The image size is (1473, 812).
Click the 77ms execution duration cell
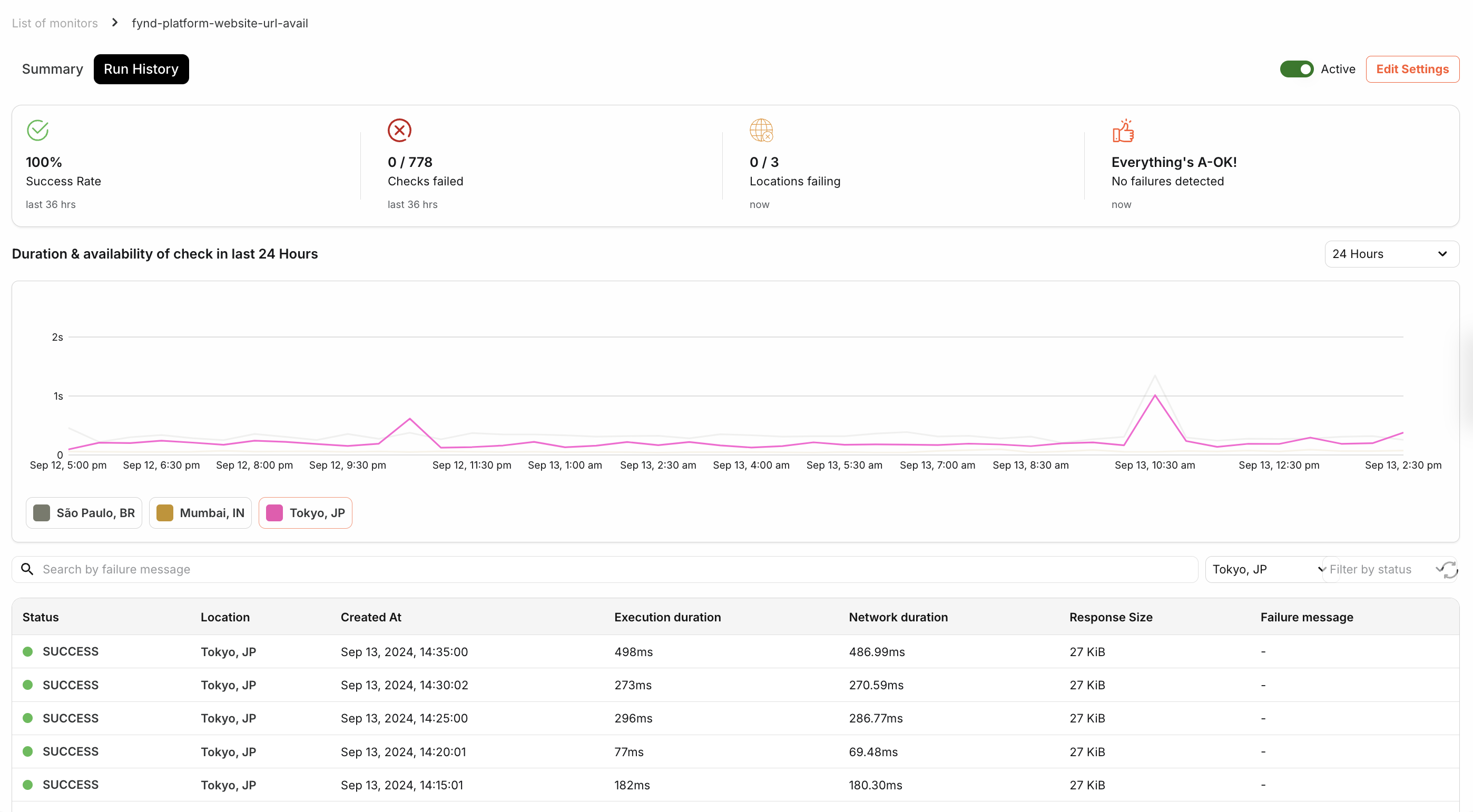click(629, 752)
